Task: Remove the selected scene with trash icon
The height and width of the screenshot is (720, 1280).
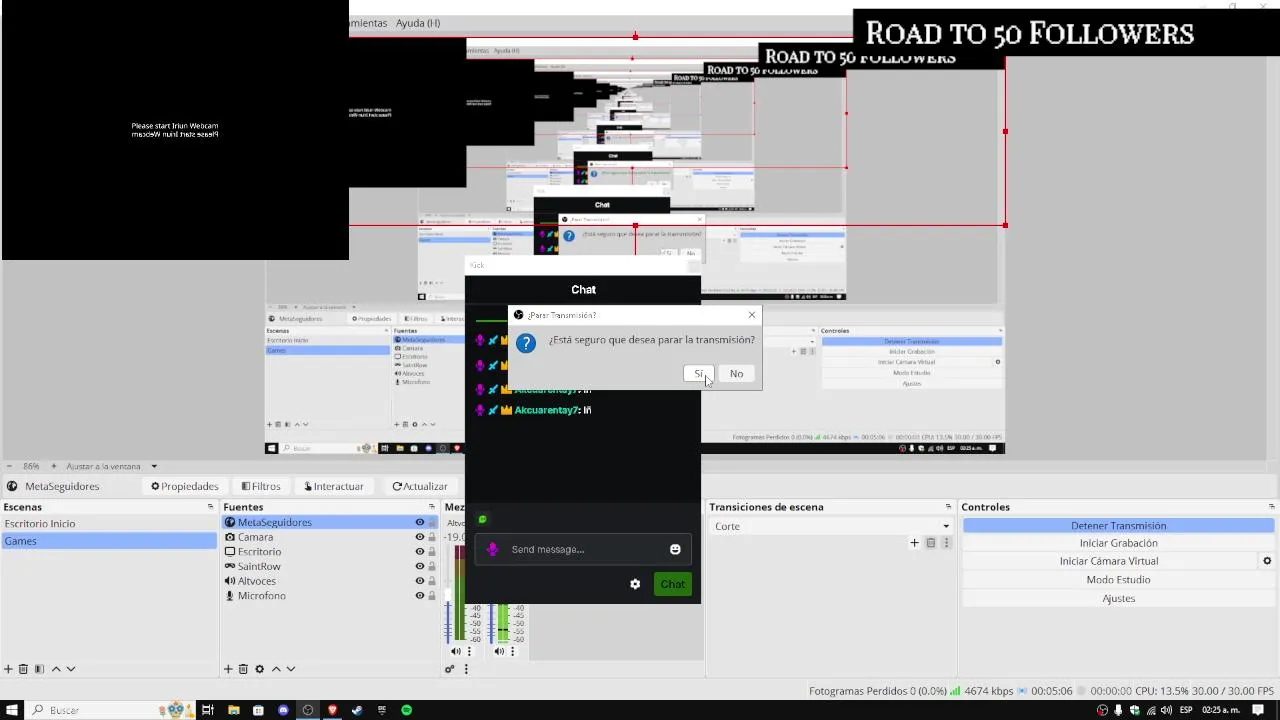Action: coord(24,669)
